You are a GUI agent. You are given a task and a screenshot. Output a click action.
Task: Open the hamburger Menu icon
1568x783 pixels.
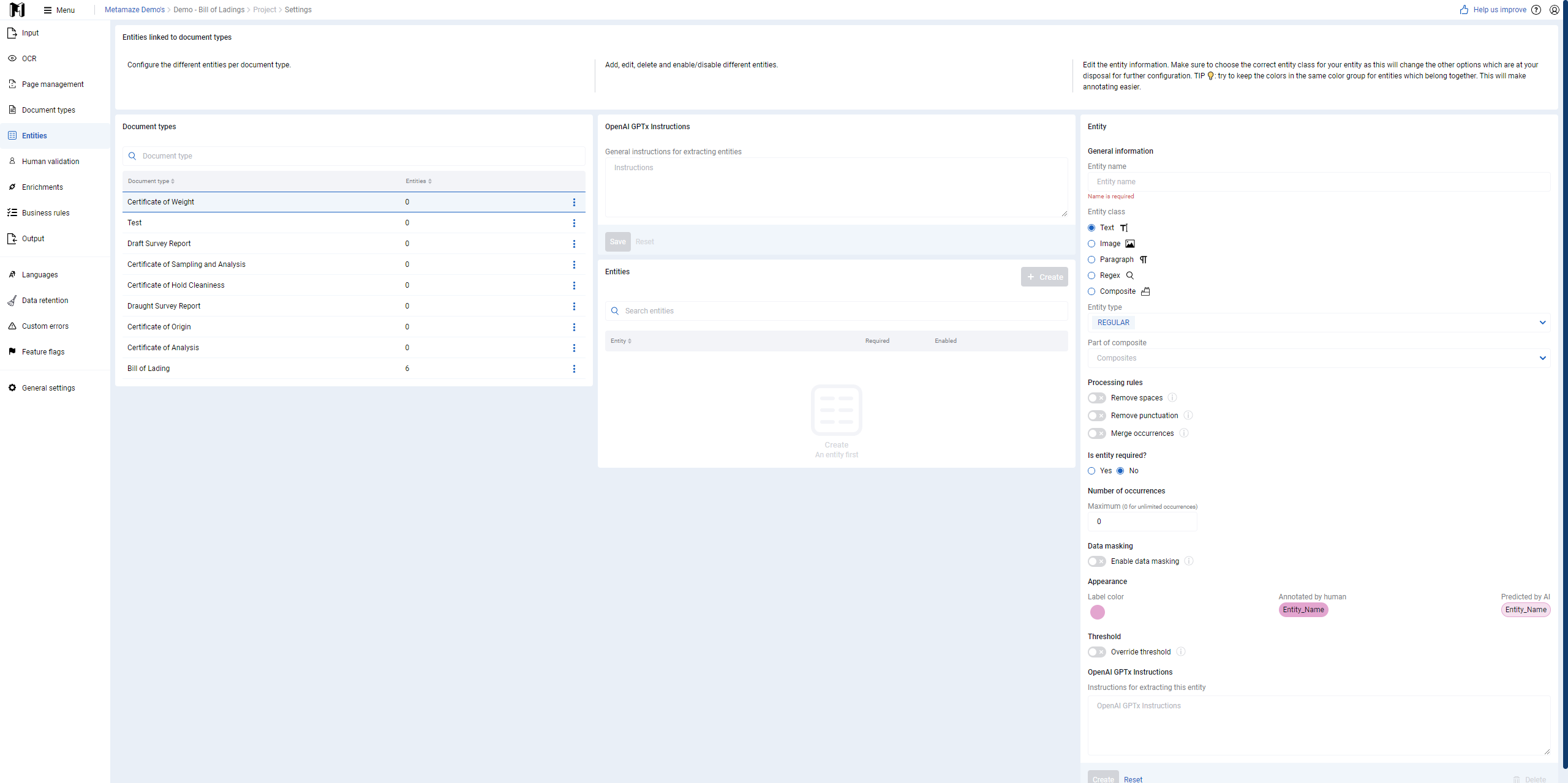[48, 10]
